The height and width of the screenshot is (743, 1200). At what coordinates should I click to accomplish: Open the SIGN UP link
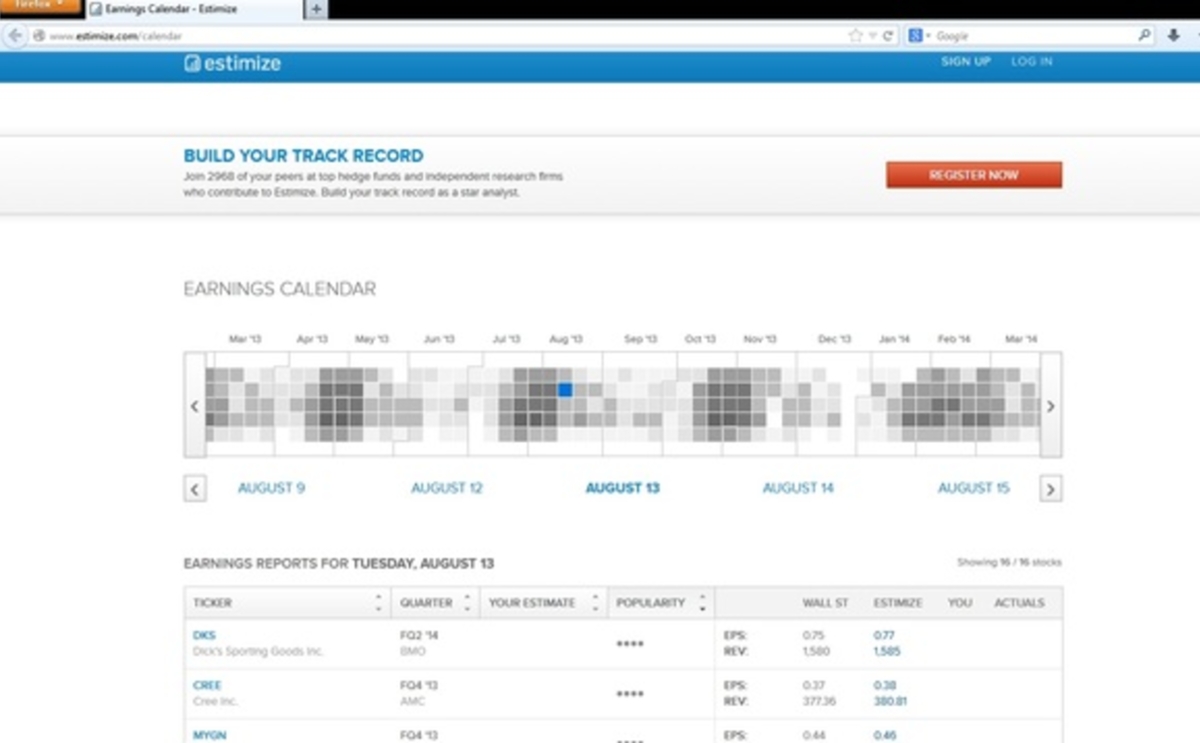point(965,62)
